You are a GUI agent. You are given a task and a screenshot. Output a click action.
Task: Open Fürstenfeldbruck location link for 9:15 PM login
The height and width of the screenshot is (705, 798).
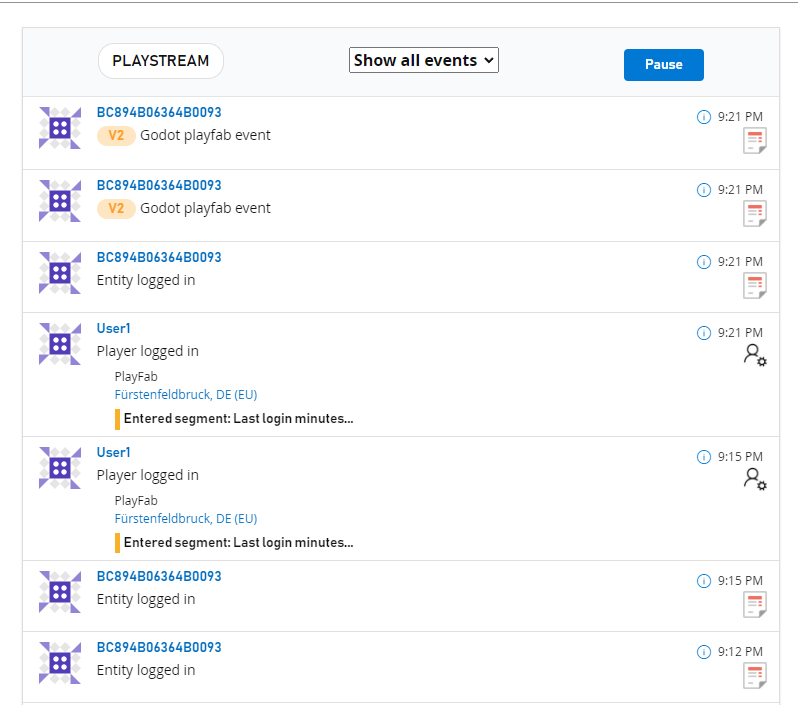(x=186, y=519)
